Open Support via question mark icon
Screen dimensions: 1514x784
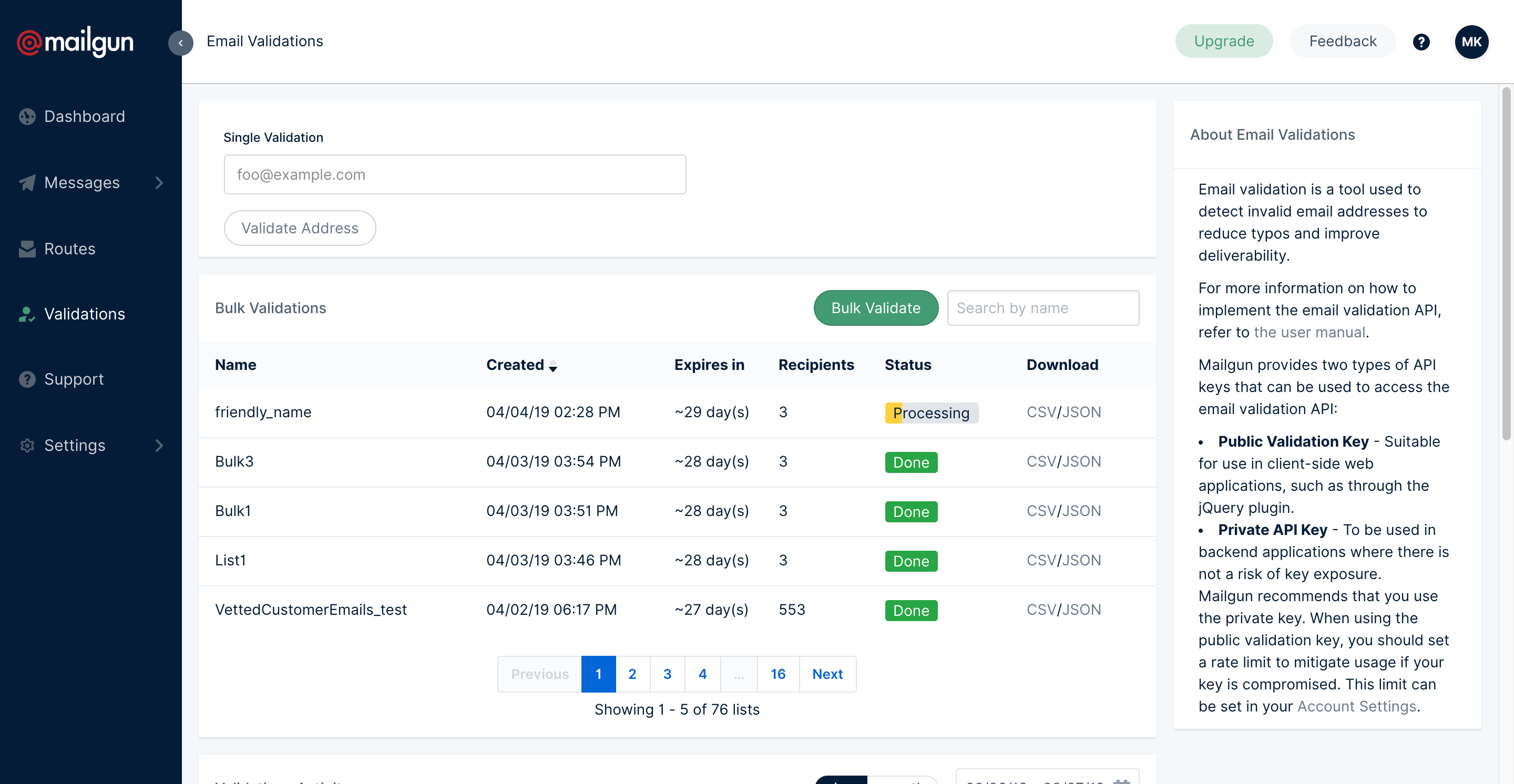(x=27, y=379)
